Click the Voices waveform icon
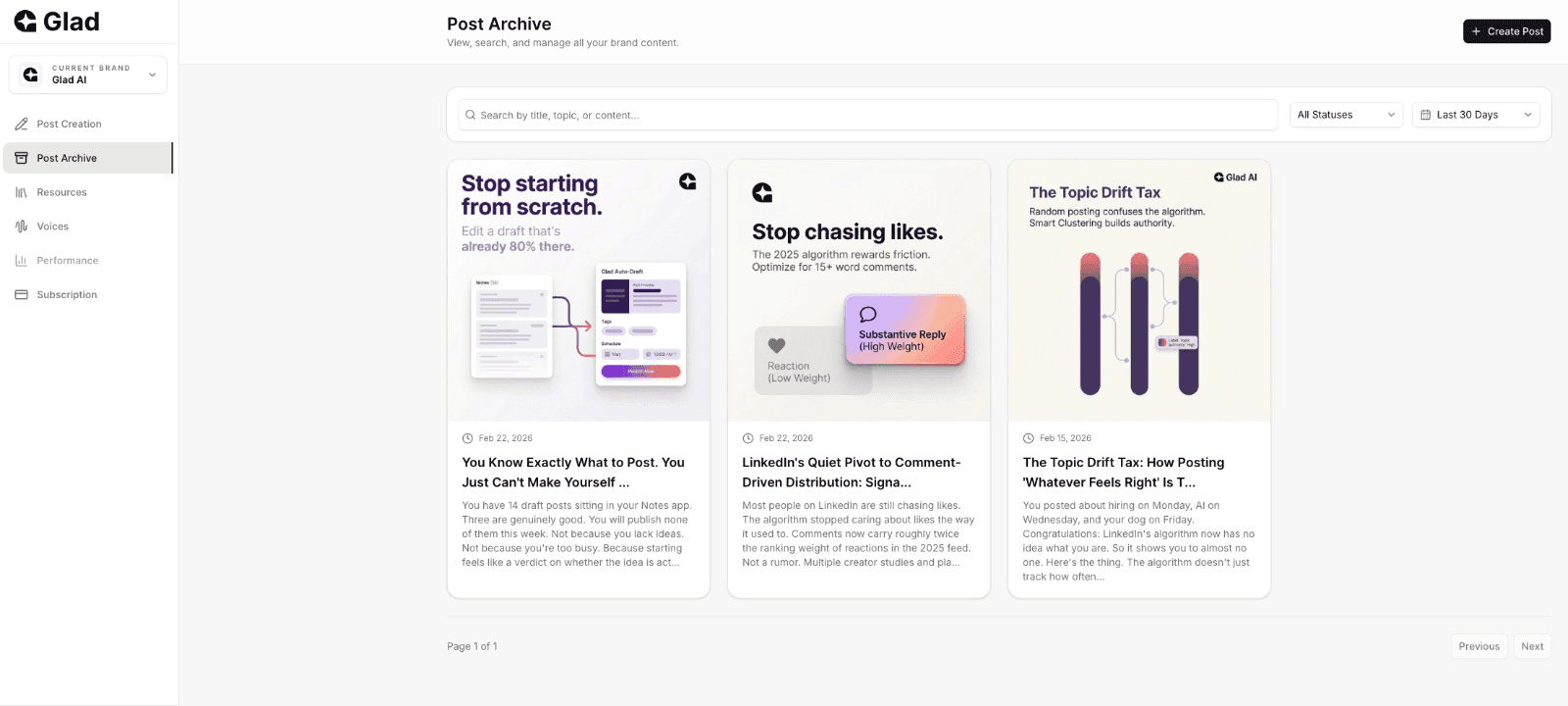 22,227
